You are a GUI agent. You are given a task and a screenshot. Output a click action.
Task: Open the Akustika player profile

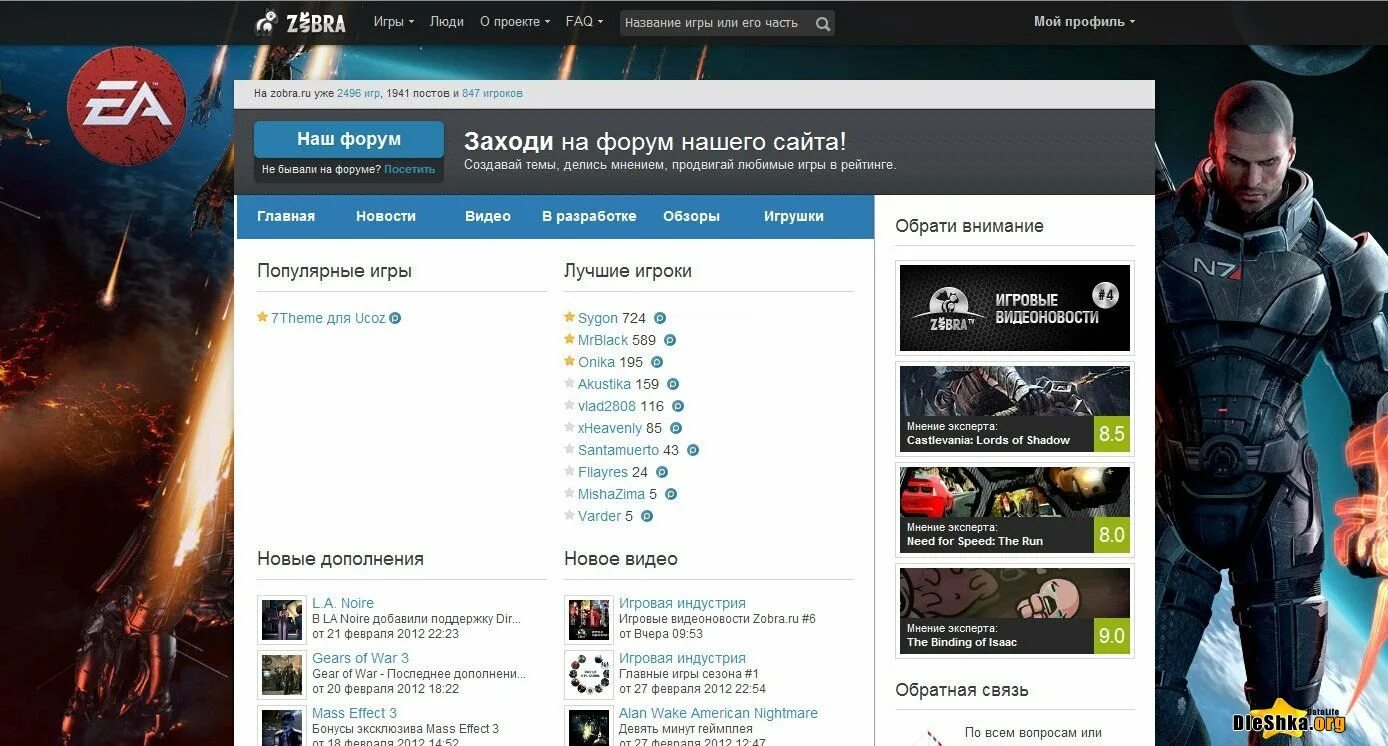pos(604,384)
